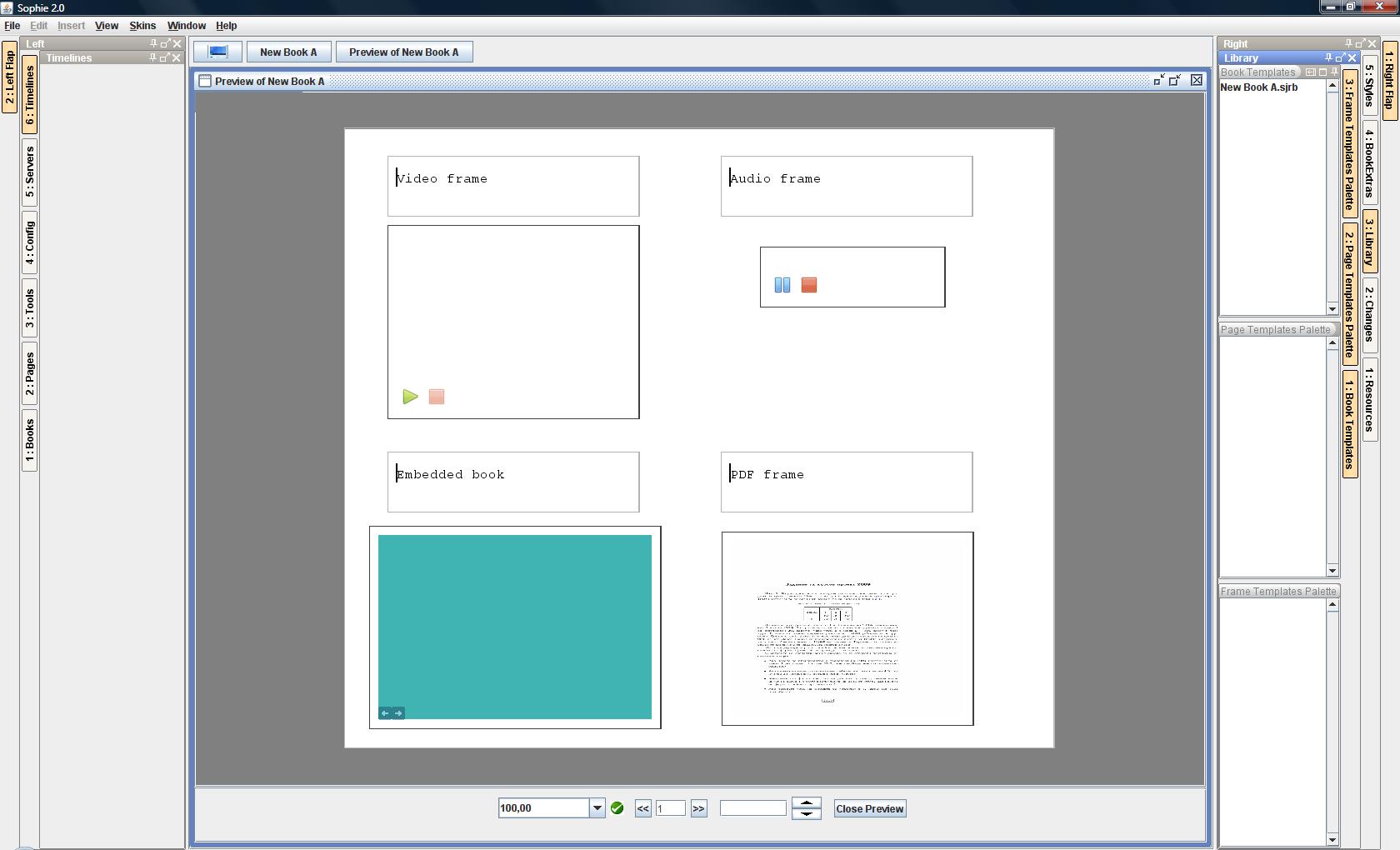Select New Book A.sjrb in Book Templates

(1259, 87)
